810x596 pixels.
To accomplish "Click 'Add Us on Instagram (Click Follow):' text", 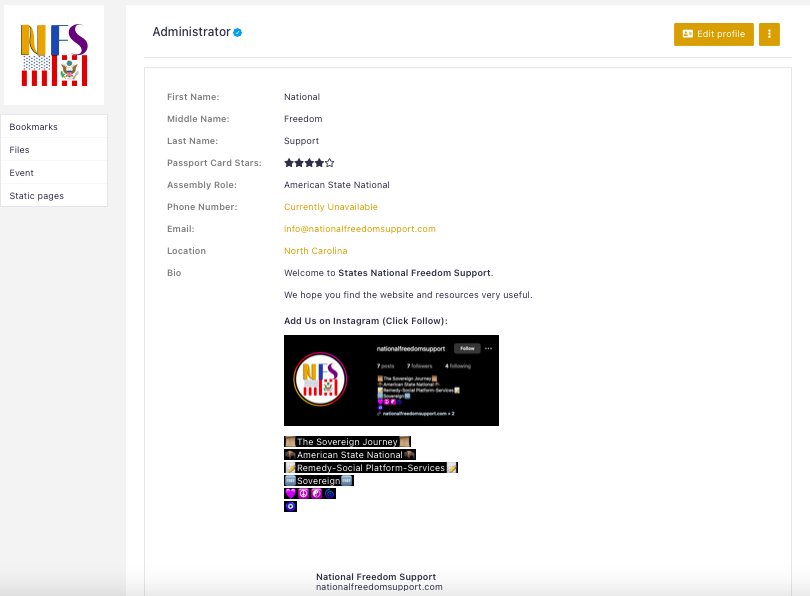I will pyautogui.click(x=366, y=321).
